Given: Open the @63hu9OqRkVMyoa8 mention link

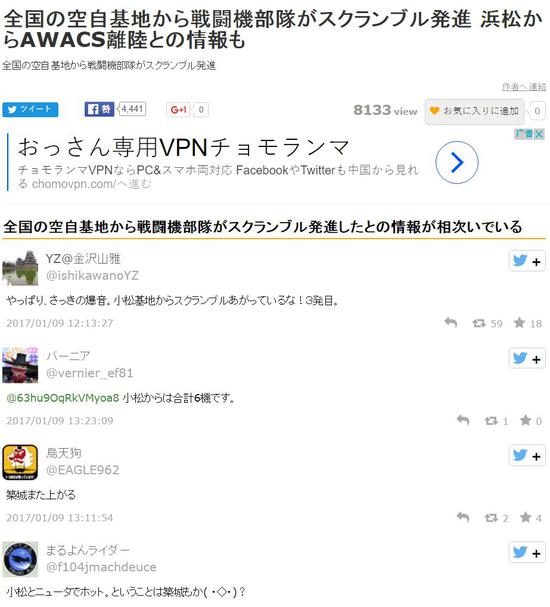Looking at the screenshot, I should (x=63, y=398).
